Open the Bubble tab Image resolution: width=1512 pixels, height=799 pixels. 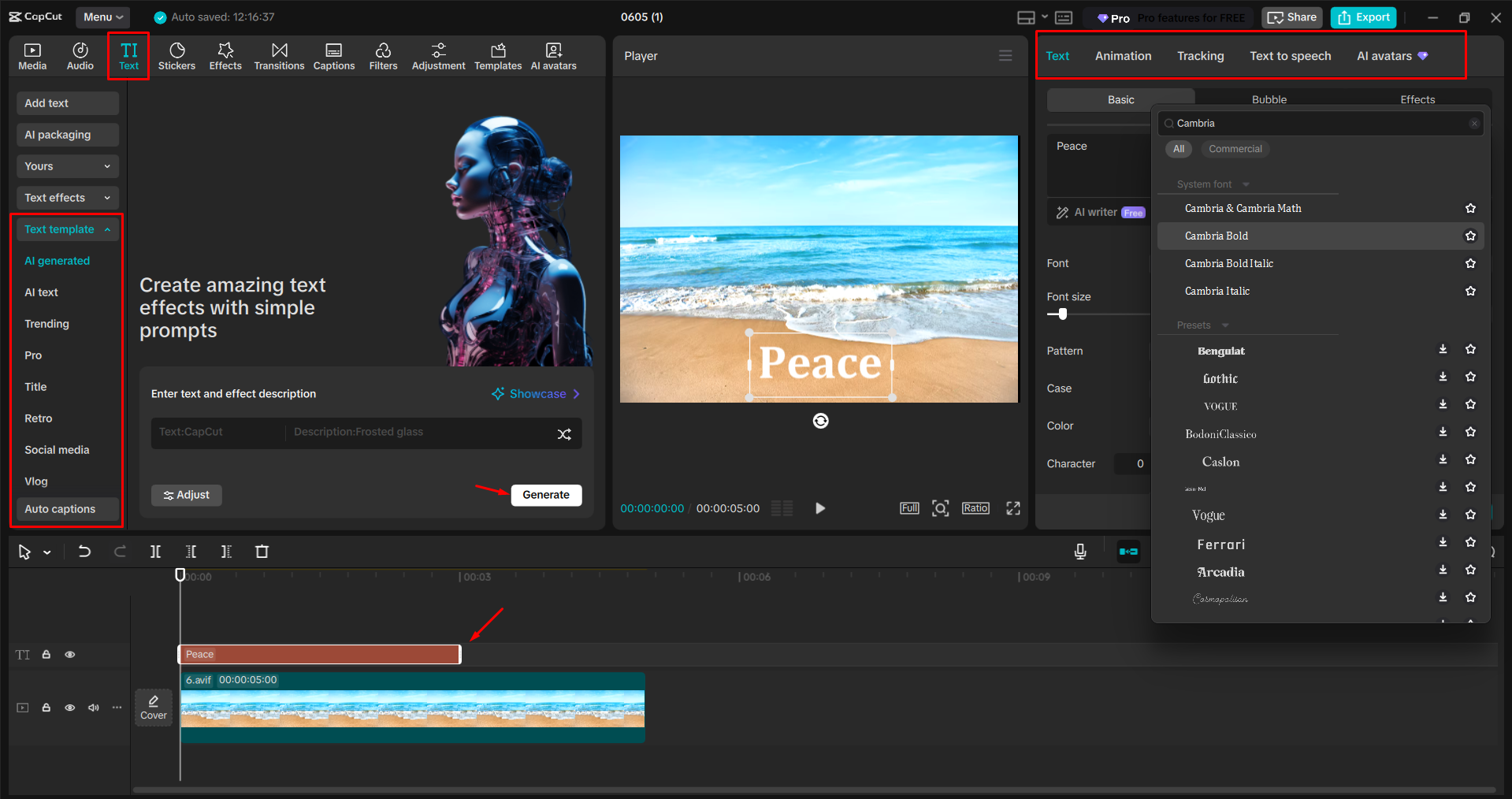click(x=1269, y=99)
